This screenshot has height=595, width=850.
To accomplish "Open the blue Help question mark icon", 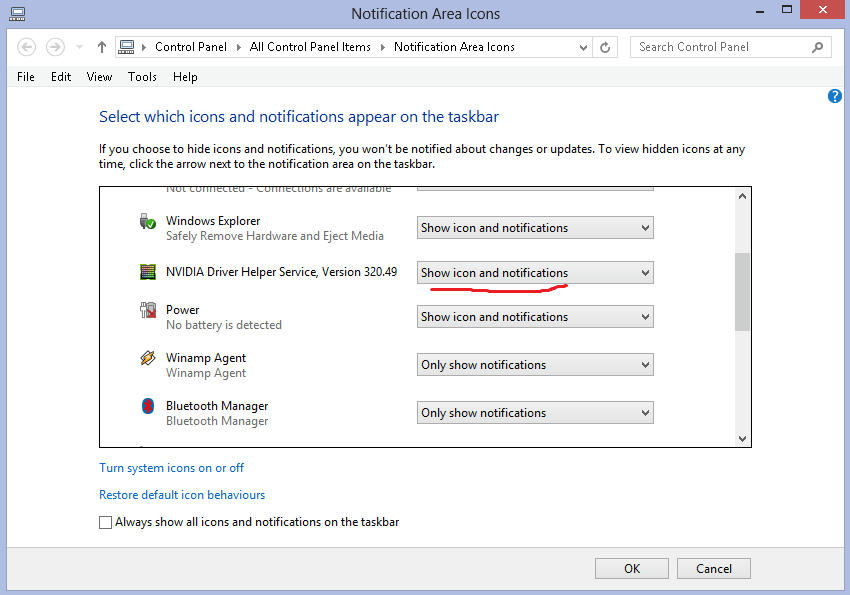I will pyautogui.click(x=835, y=96).
